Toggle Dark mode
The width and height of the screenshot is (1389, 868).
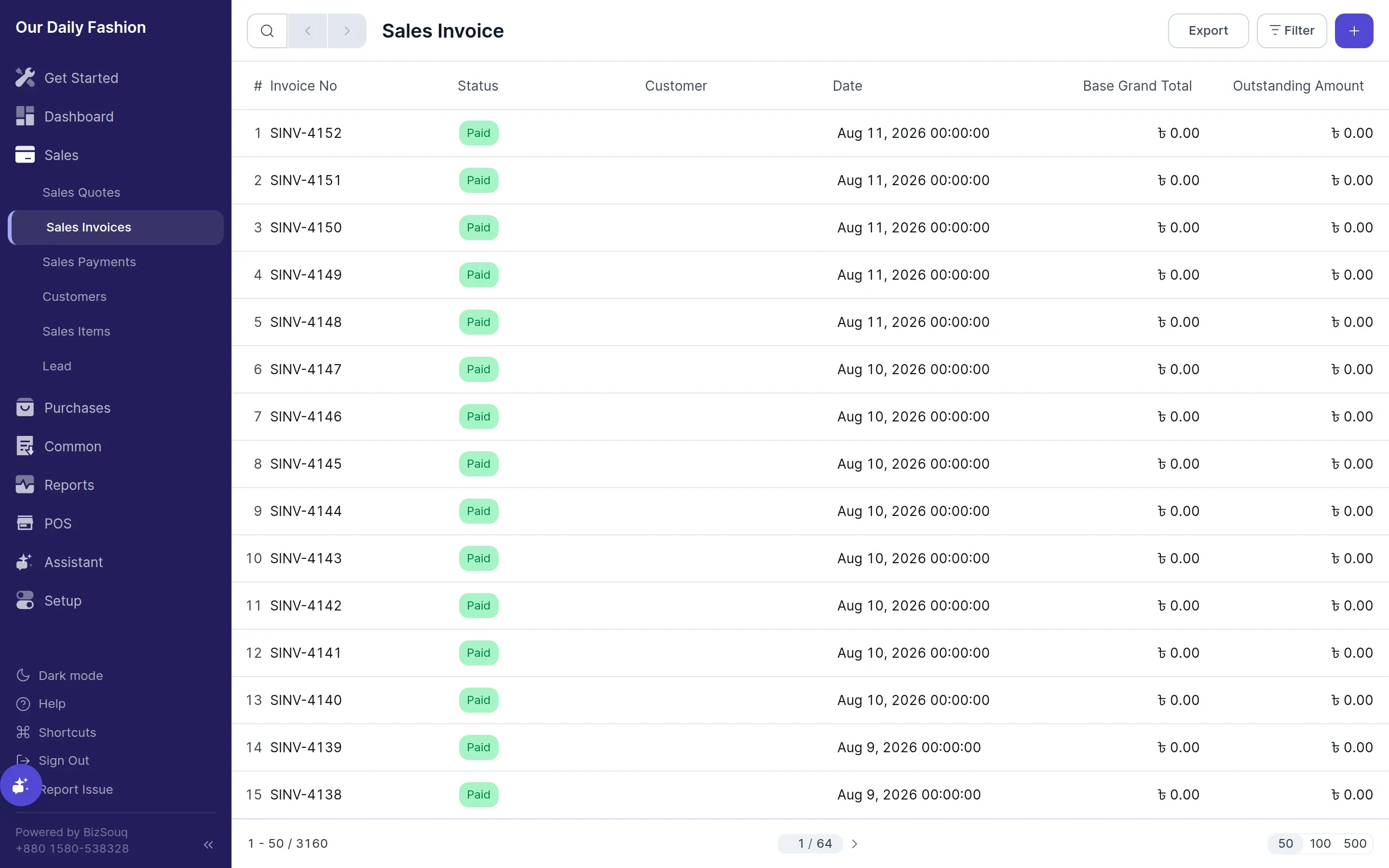(x=60, y=676)
